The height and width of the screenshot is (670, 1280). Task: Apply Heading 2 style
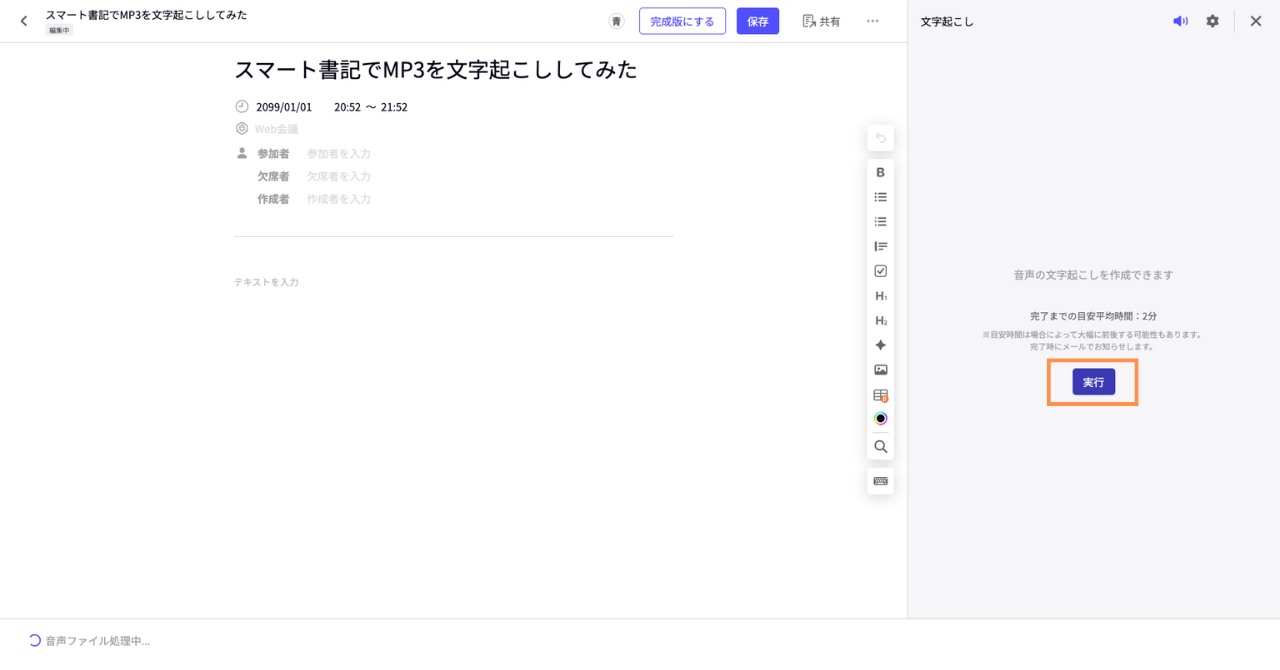[x=880, y=321]
